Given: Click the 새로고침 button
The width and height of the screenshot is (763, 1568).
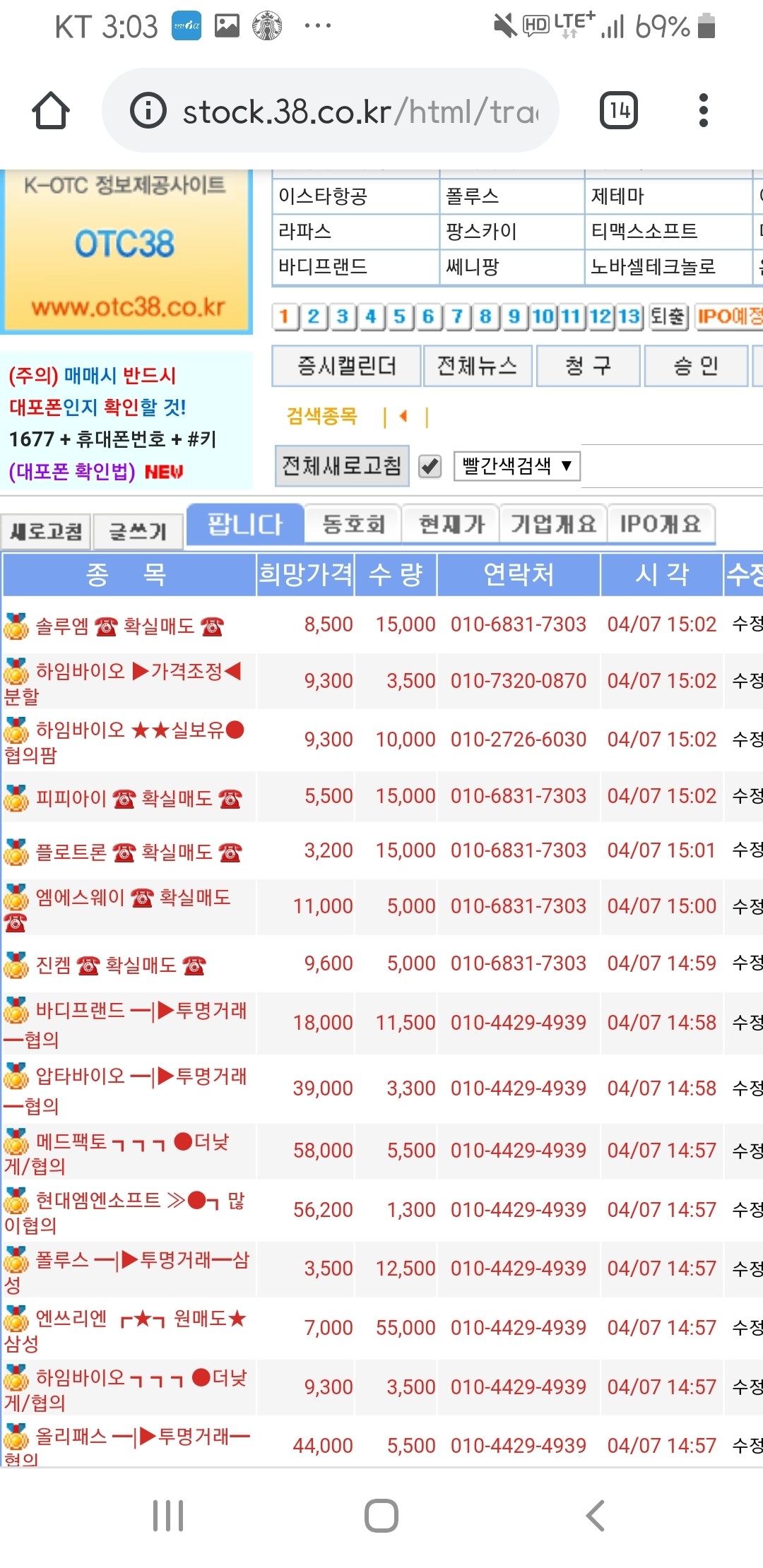Looking at the screenshot, I should pos(46,532).
